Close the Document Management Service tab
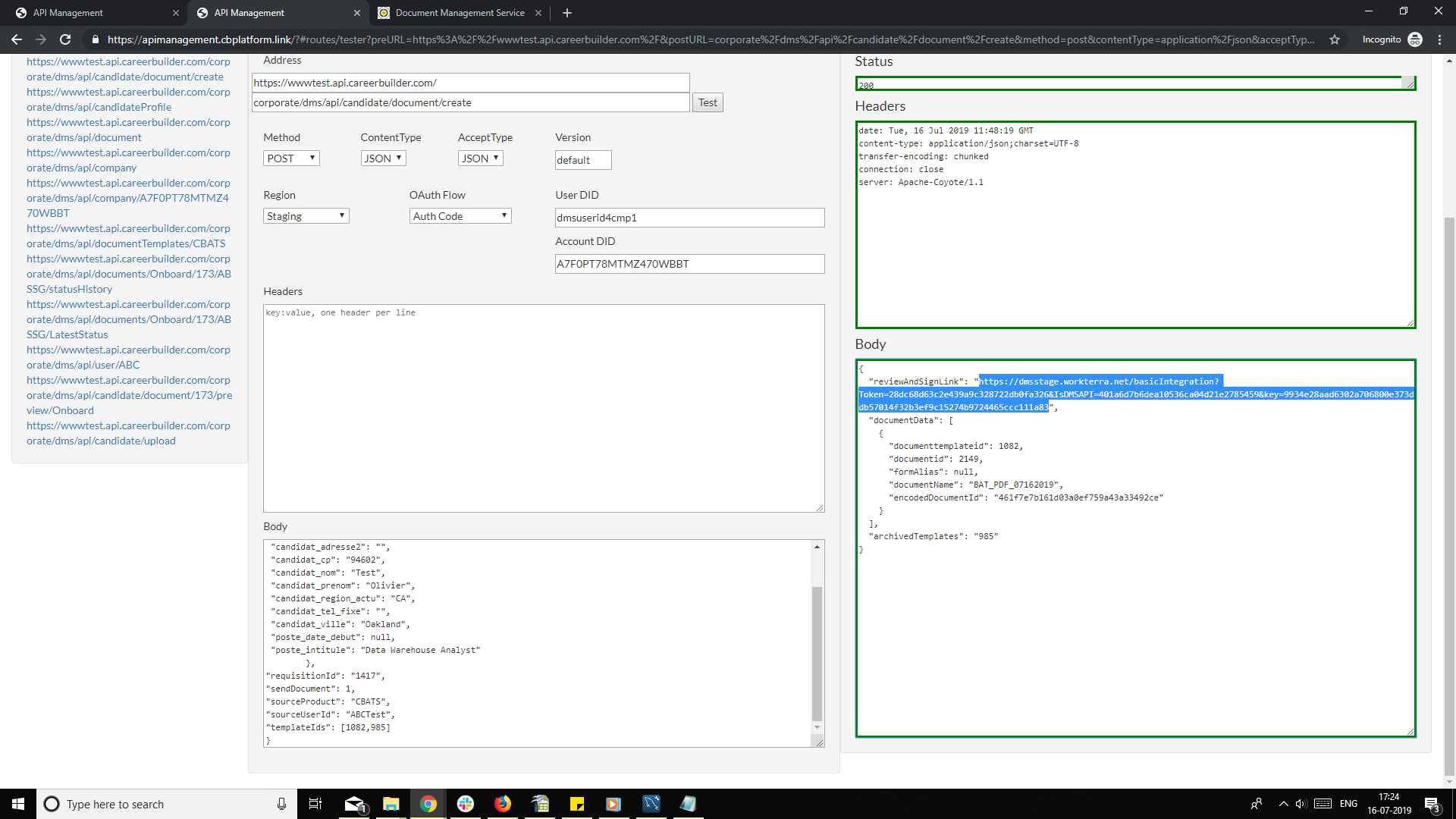1456x819 pixels. click(x=538, y=13)
